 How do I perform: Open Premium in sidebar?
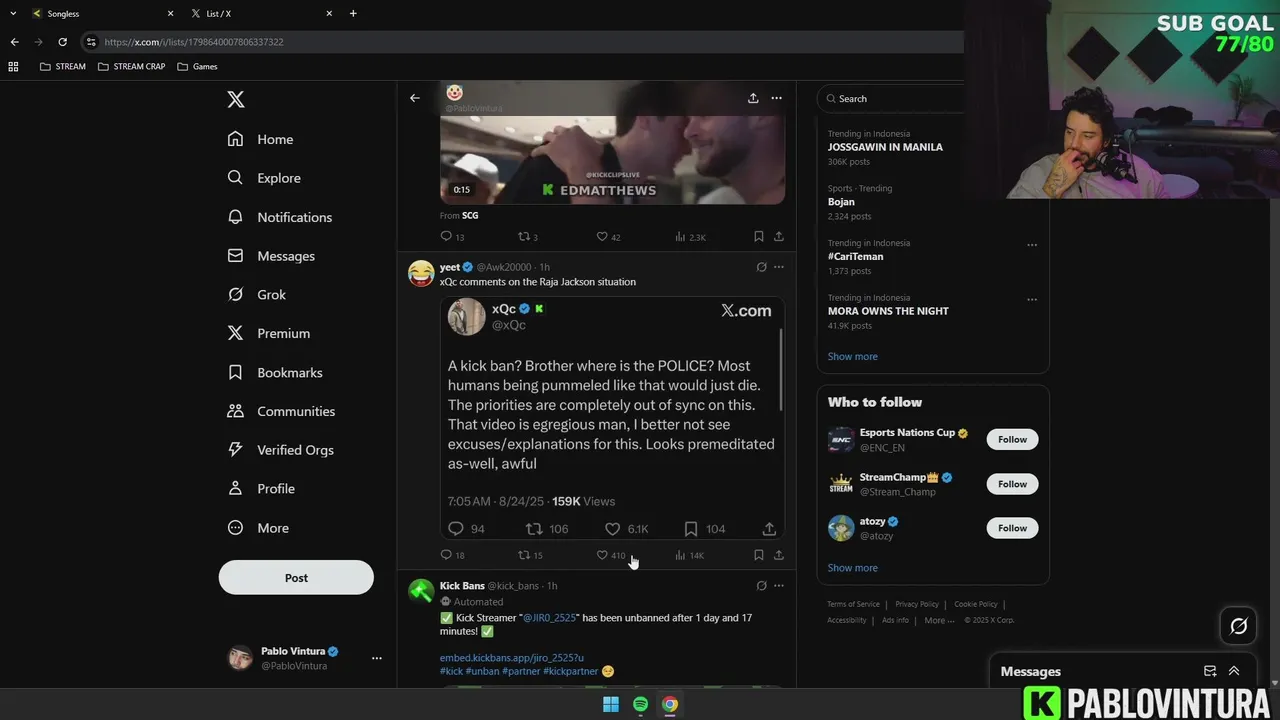point(268,333)
